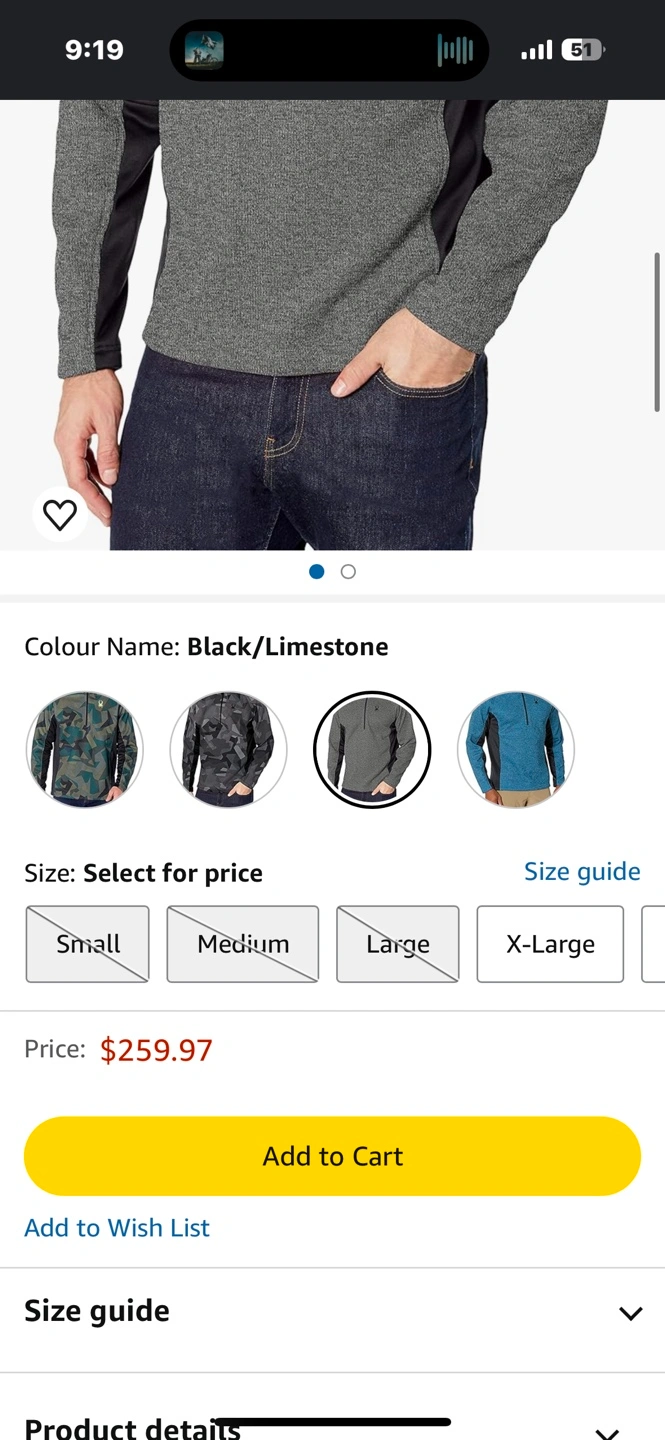Image resolution: width=665 pixels, height=1440 pixels.
Task: Tap the Dynamic Island app thumbnail
Action: point(204,50)
